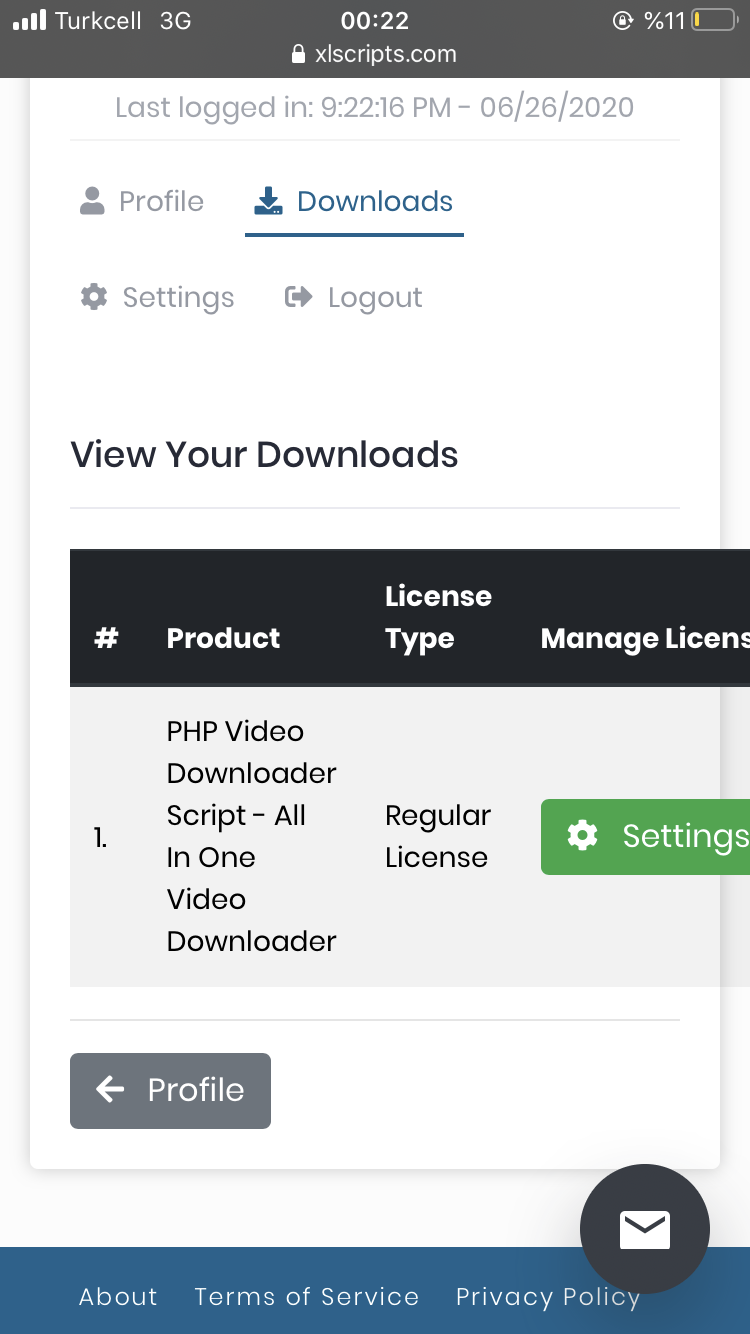The image size is (750, 1334).
Task: Open green Settings button for license
Action: click(x=645, y=837)
